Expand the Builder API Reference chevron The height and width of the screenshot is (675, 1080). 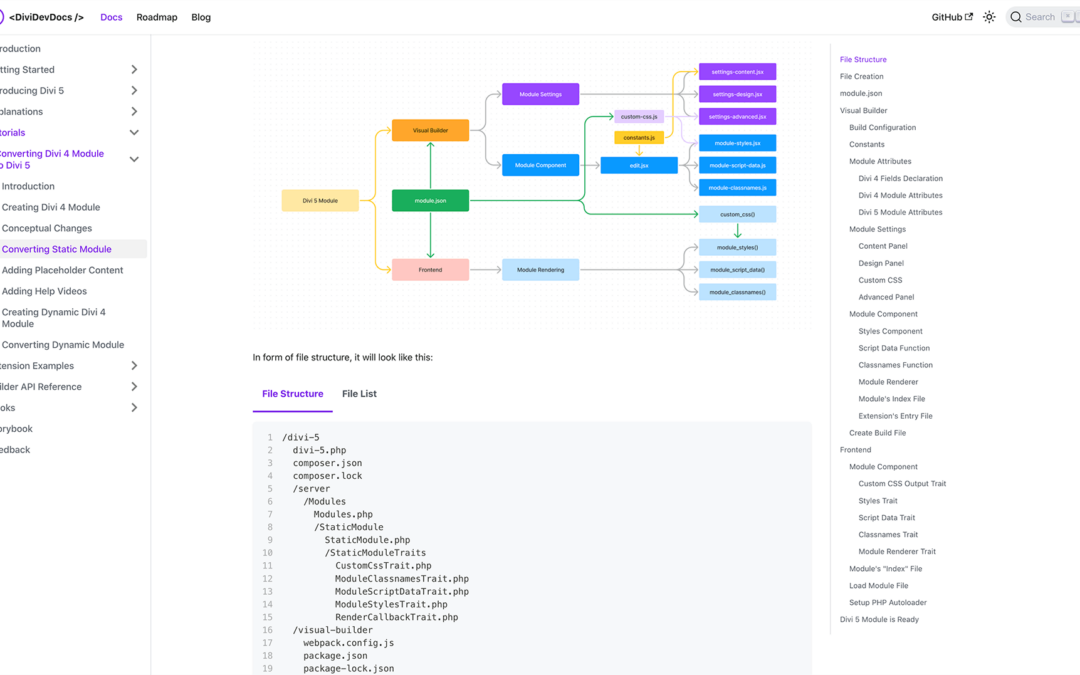pos(134,387)
